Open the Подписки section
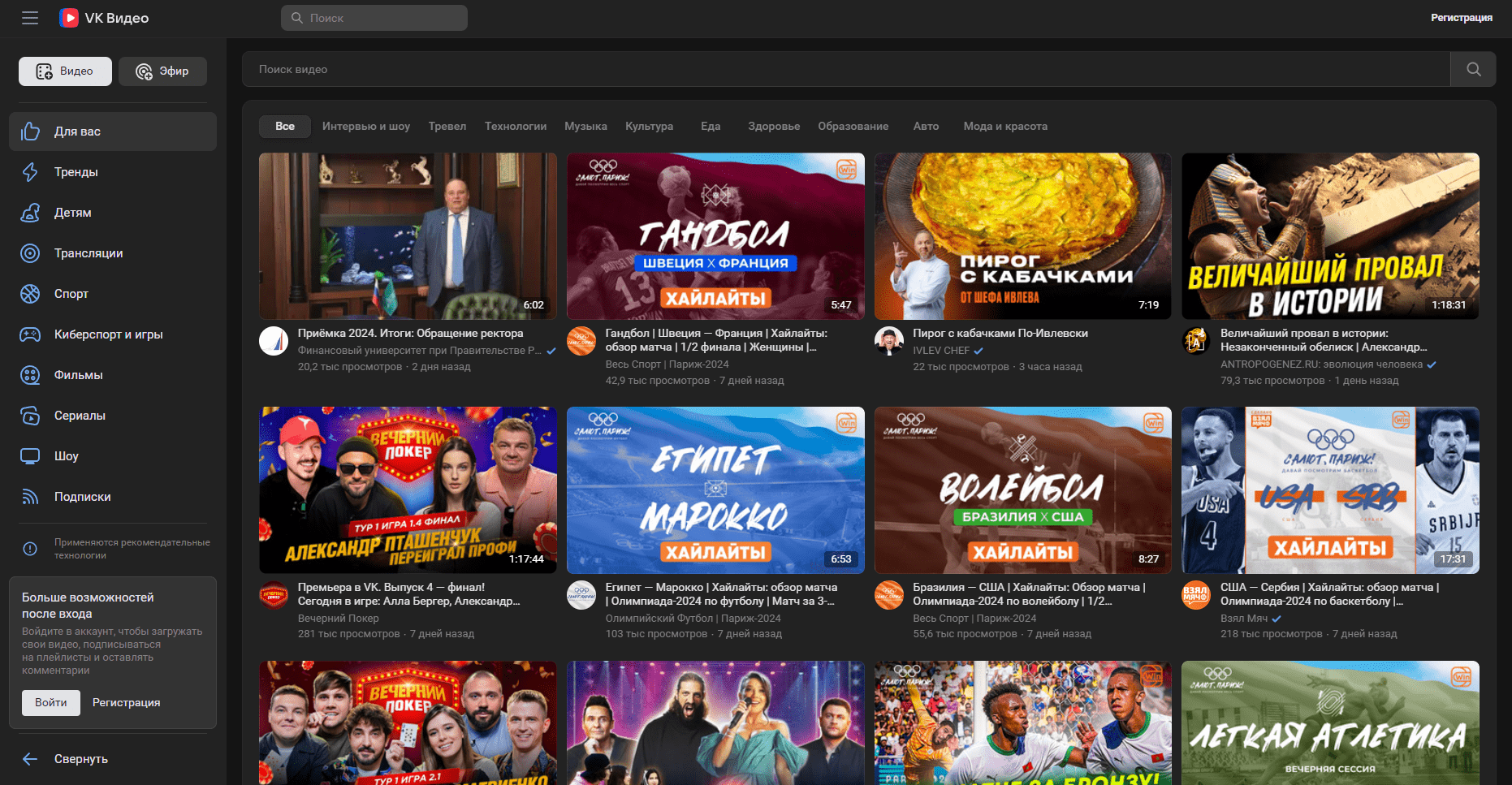Image resolution: width=1512 pixels, height=785 pixels. click(81, 496)
